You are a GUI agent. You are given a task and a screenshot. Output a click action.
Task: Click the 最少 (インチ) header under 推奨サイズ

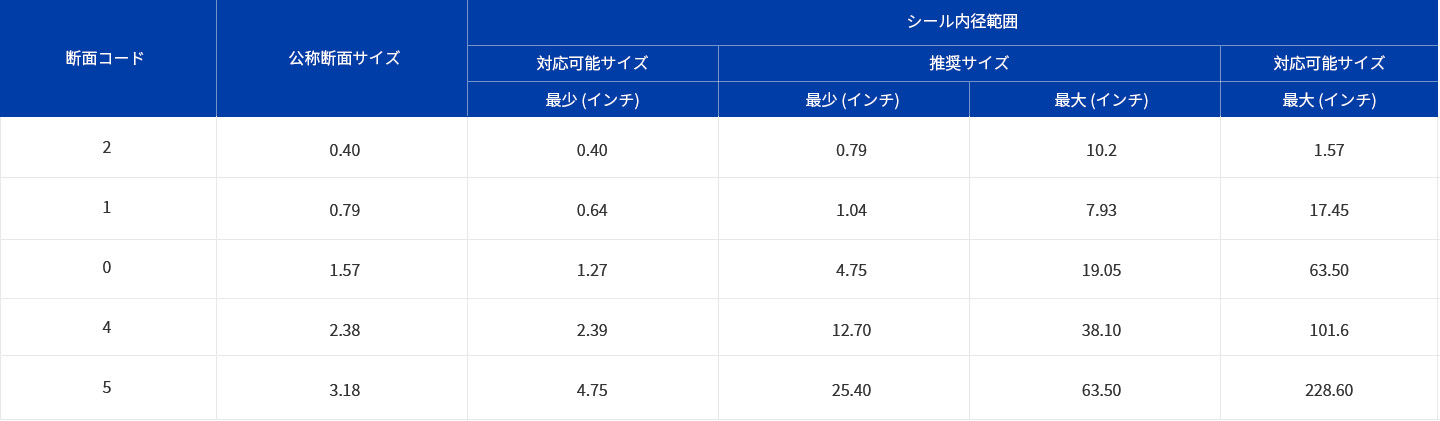point(844,99)
